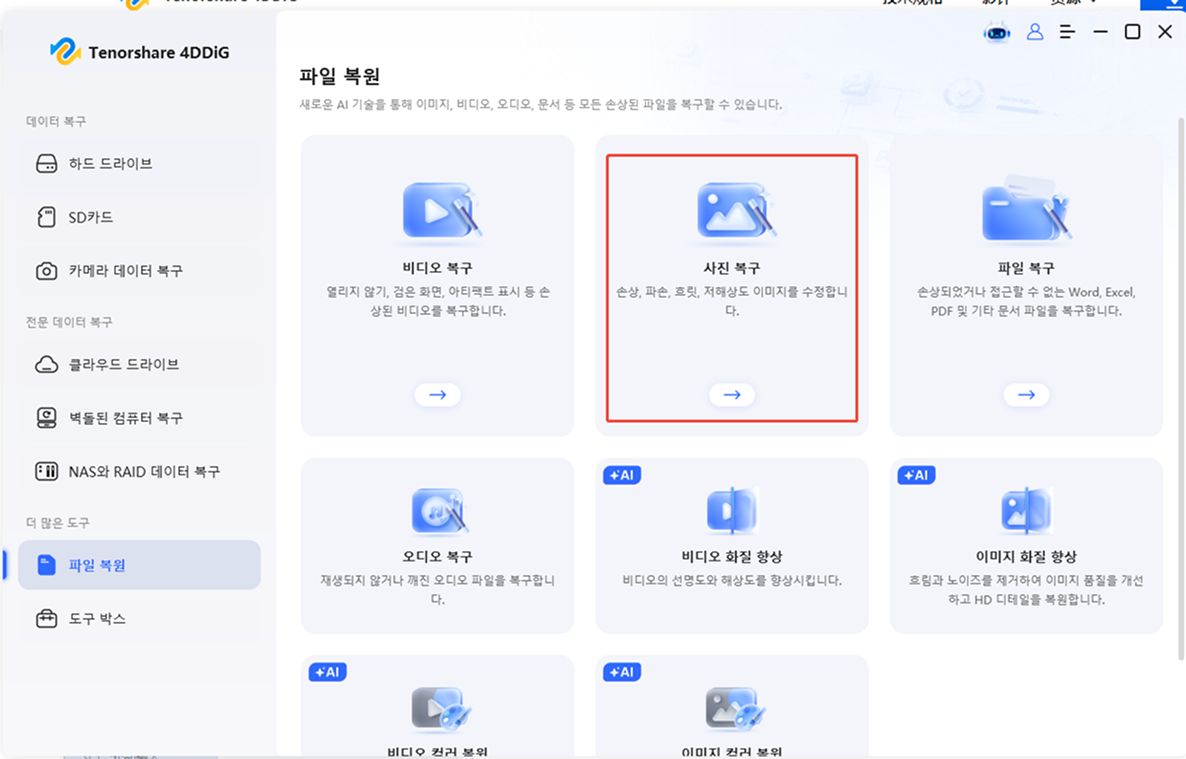The height and width of the screenshot is (759, 1186).
Task: Open the user account icon
Action: 1035,32
